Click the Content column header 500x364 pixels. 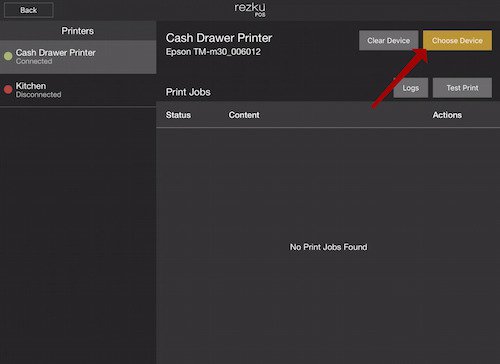click(244, 115)
